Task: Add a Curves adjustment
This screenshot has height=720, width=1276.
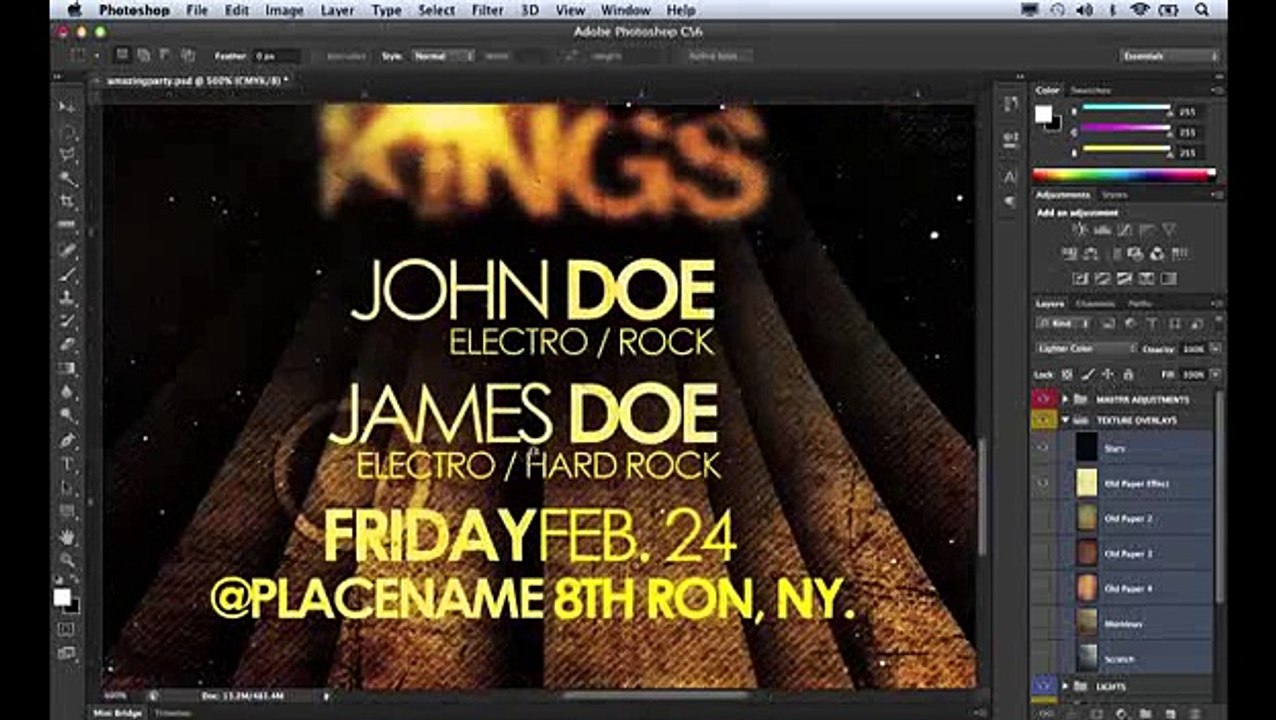Action: 1125,230
